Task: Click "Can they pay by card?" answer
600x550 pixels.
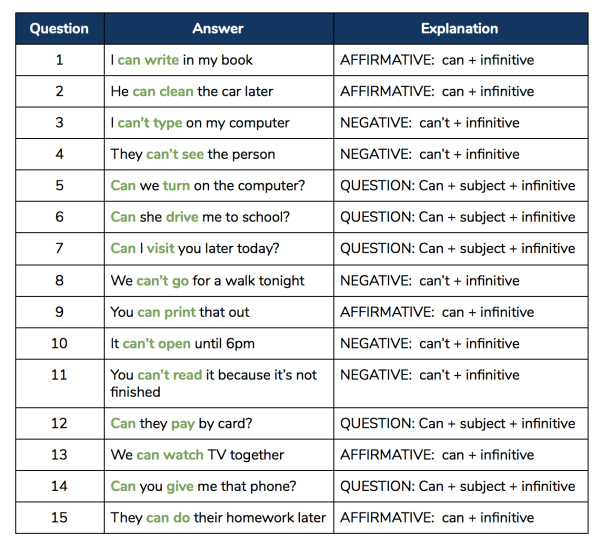Action: pos(181,423)
